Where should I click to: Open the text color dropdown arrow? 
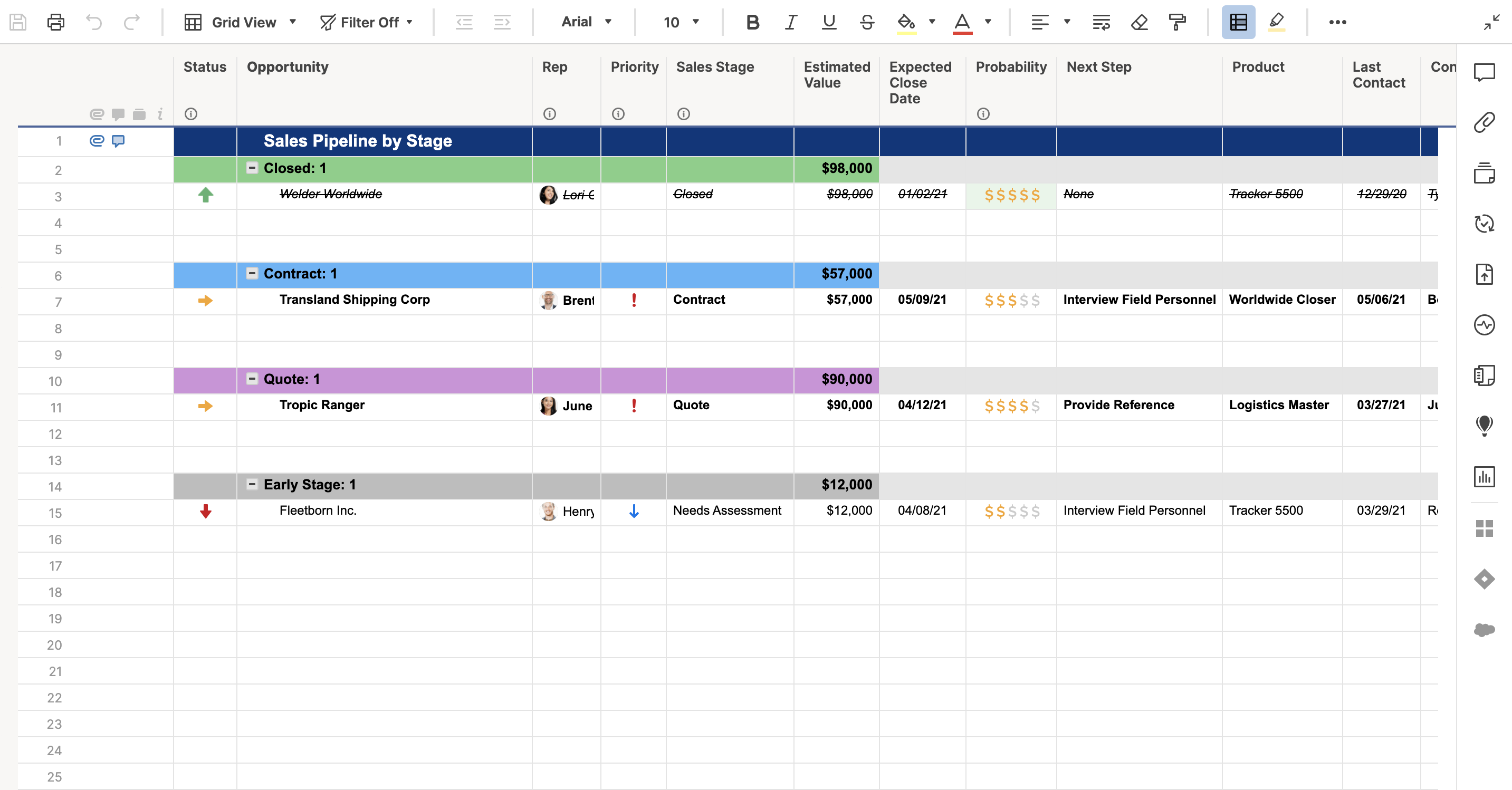click(989, 22)
